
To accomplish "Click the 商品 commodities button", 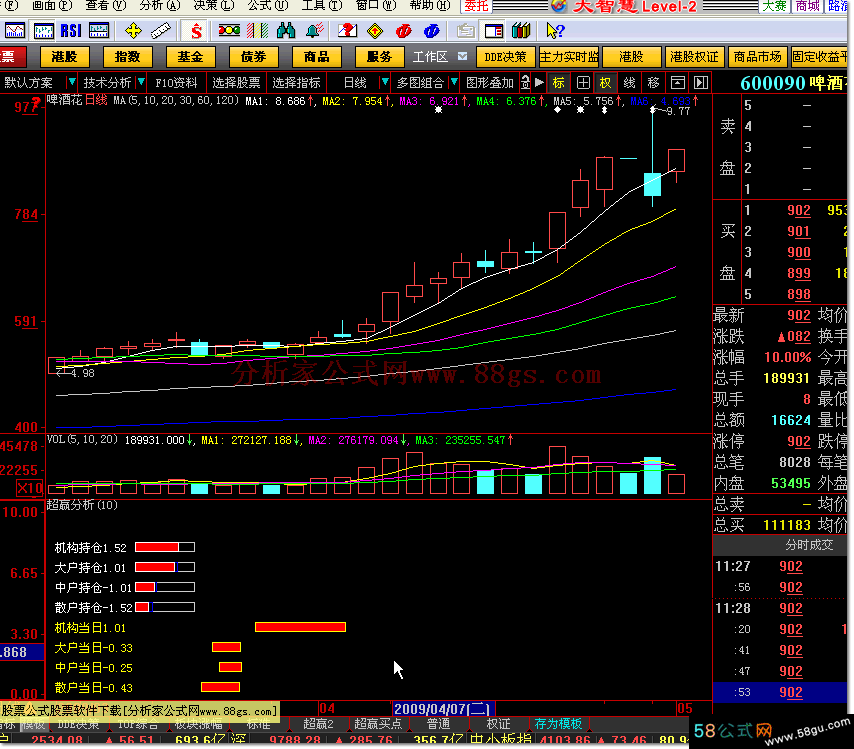I will pos(316,57).
